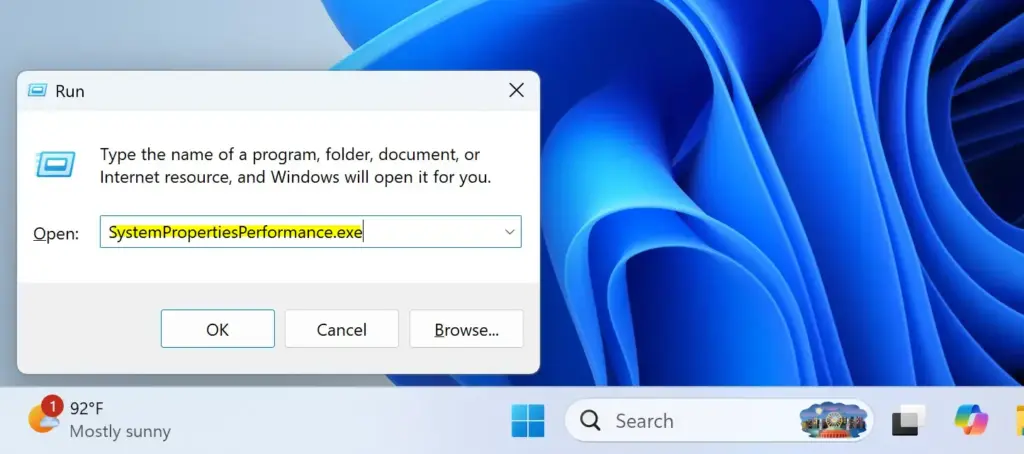Click the 'Mostly sunny' weather text

coord(120,432)
